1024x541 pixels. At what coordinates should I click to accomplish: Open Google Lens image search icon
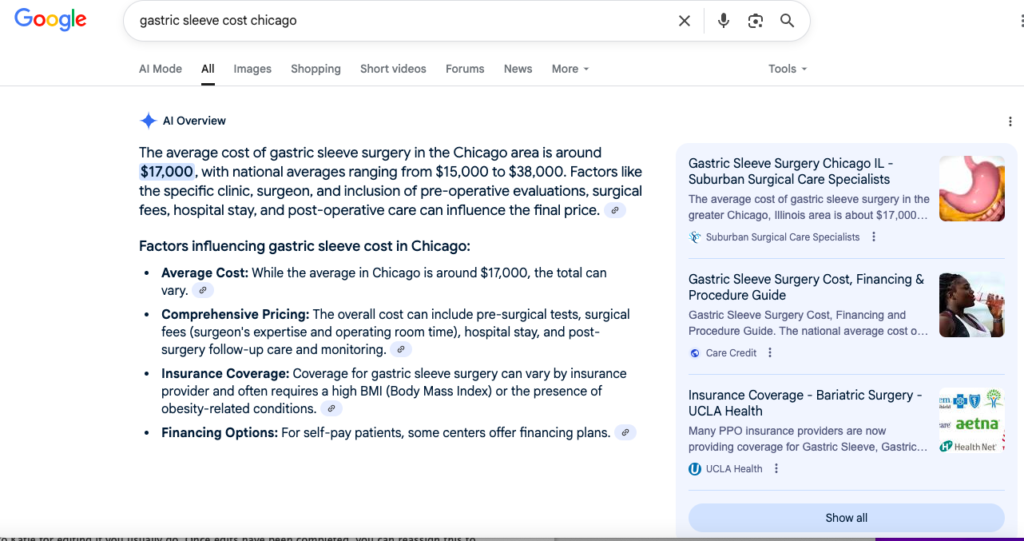(x=755, y=21)
